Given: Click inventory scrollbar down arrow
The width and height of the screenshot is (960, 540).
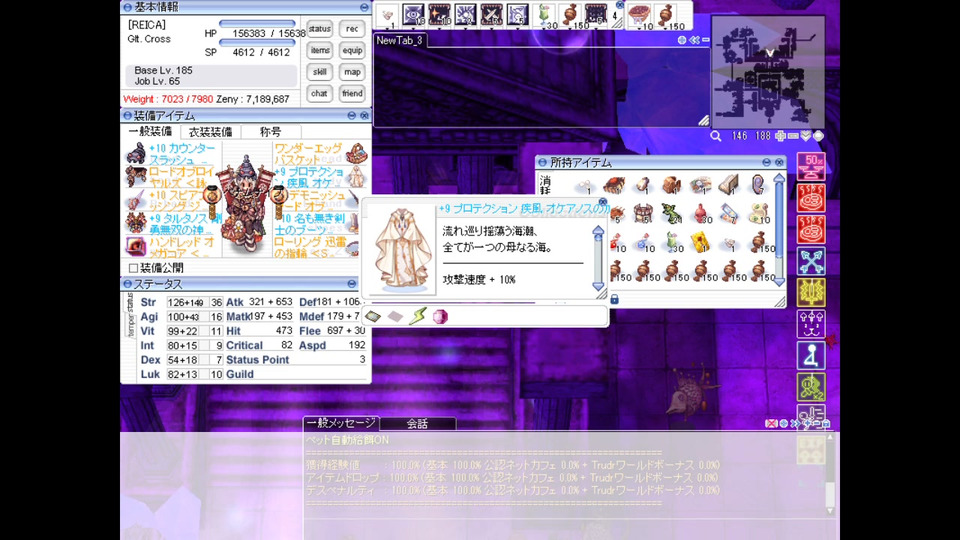Looking at the screenshot, I should tap(779, 282).
